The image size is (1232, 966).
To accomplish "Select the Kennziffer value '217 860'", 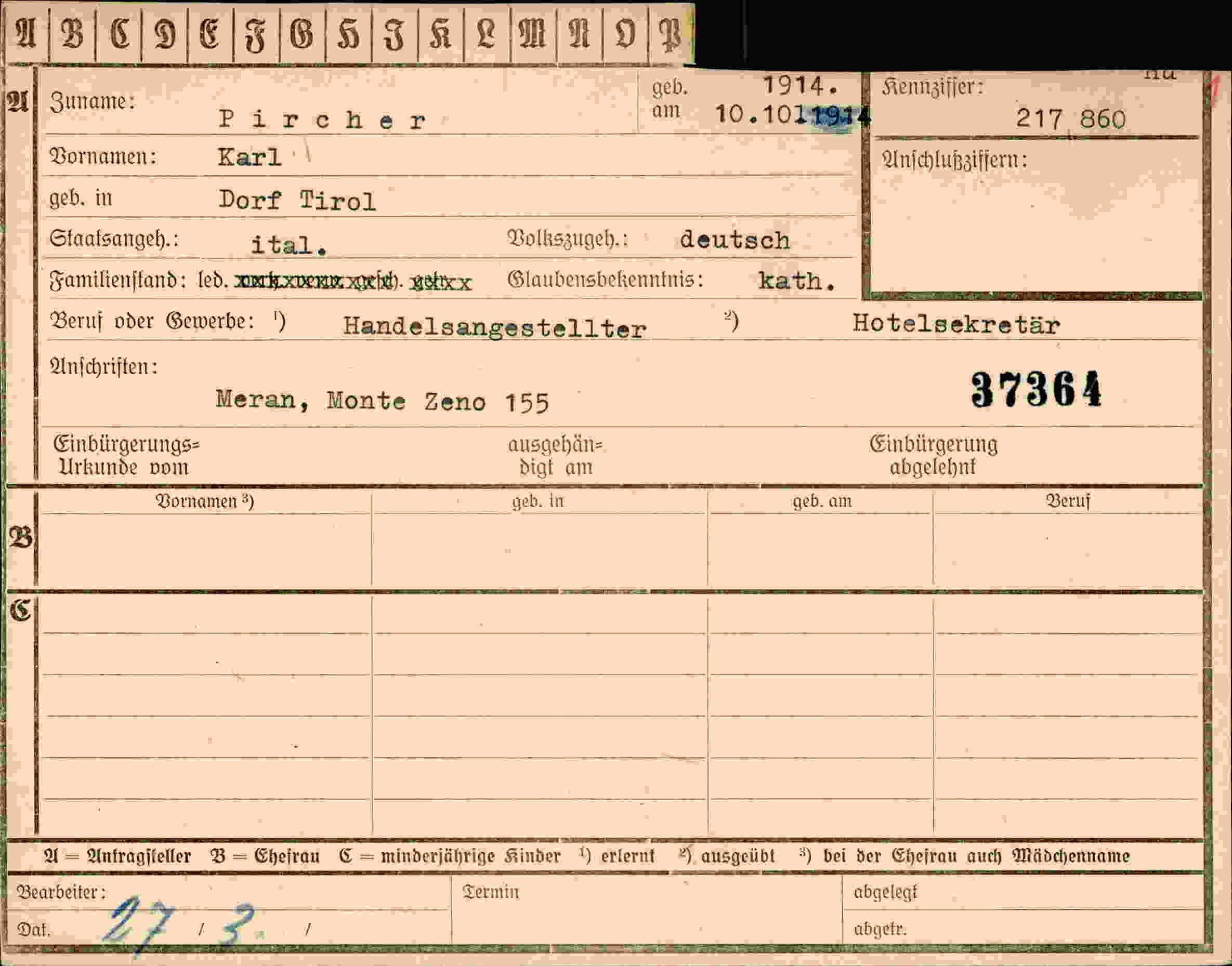I will (x=1070, y=119).
